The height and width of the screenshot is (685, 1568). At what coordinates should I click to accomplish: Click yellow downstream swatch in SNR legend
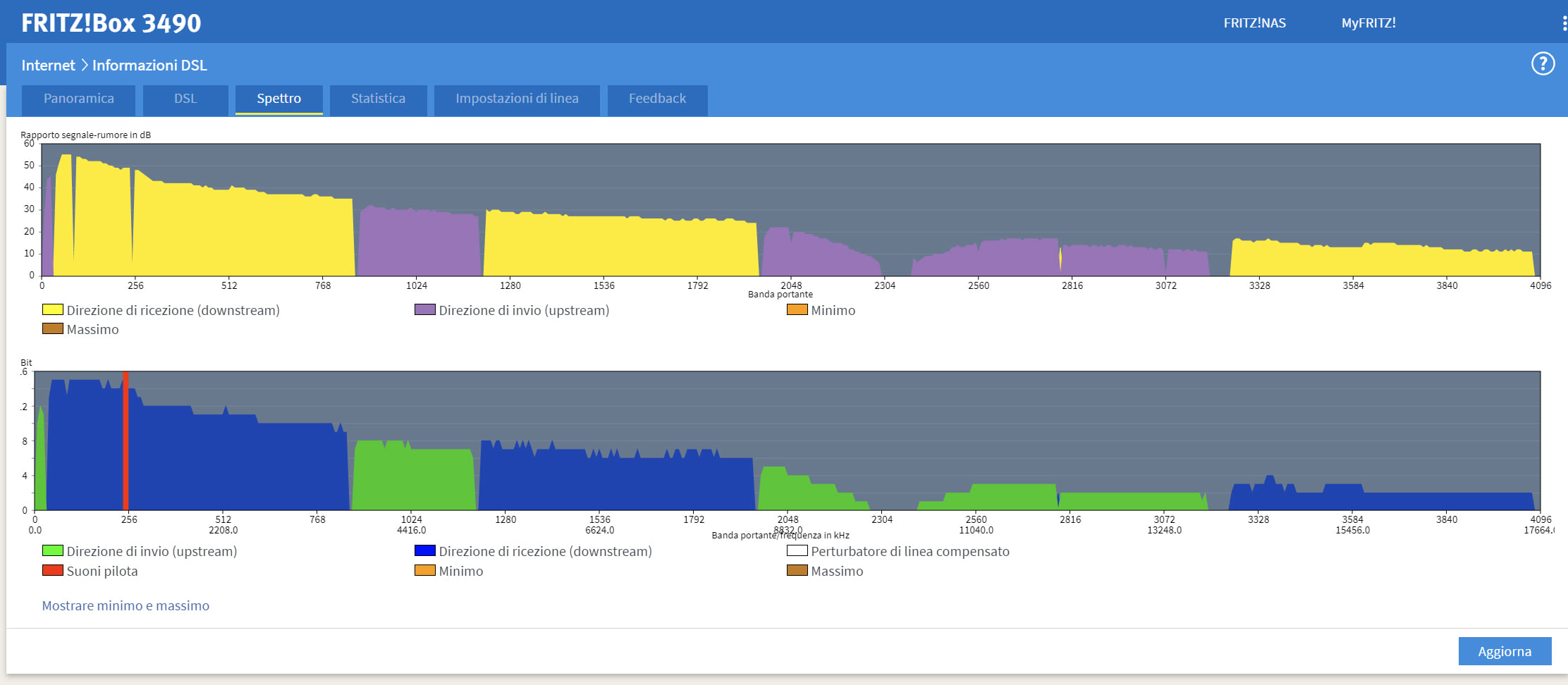(53, 309)
